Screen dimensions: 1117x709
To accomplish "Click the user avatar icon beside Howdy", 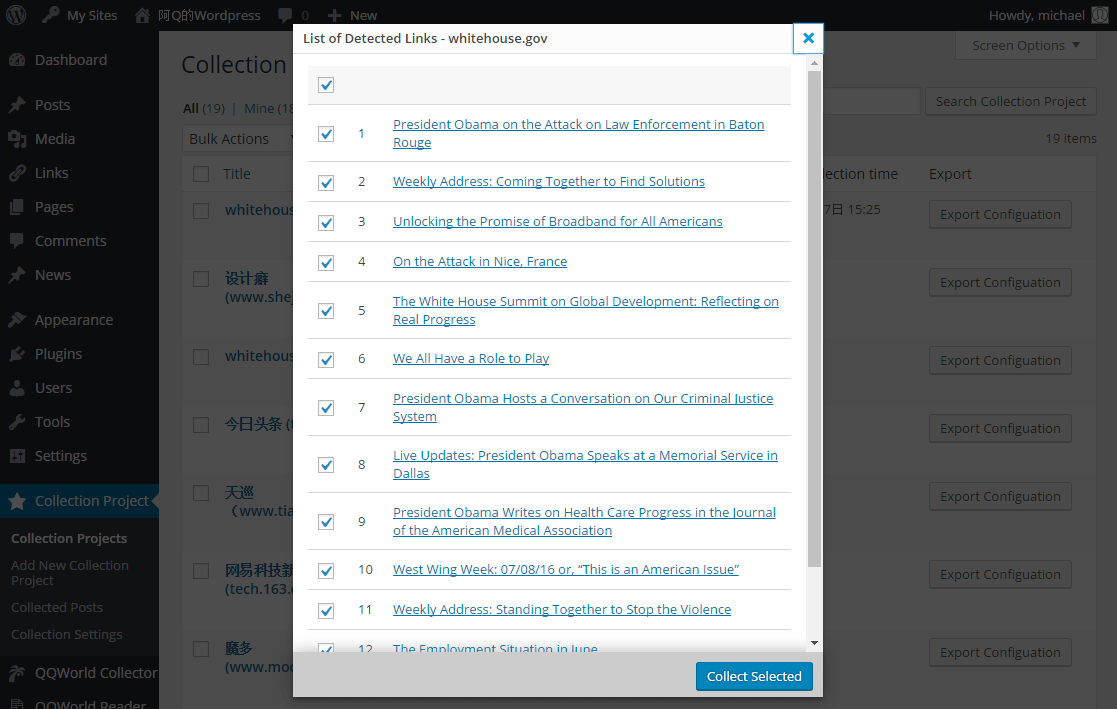I will coord(1100,15).
